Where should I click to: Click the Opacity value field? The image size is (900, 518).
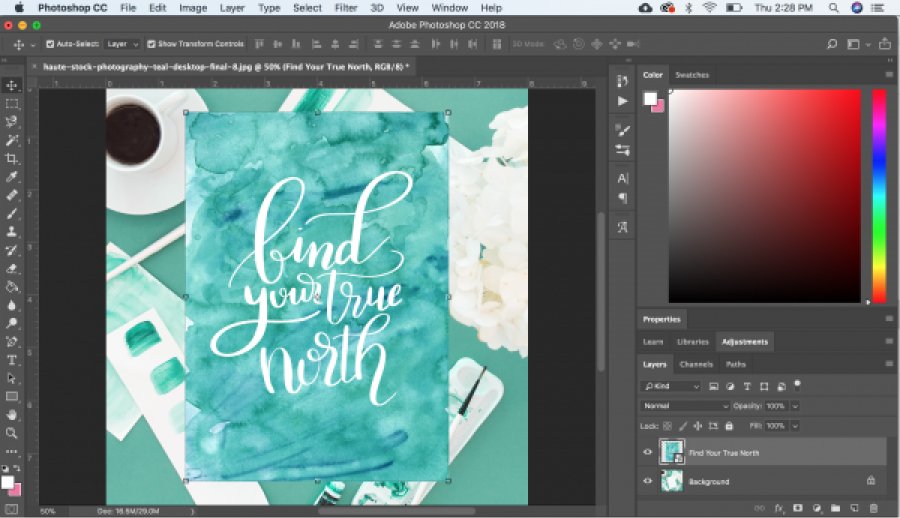776,406
